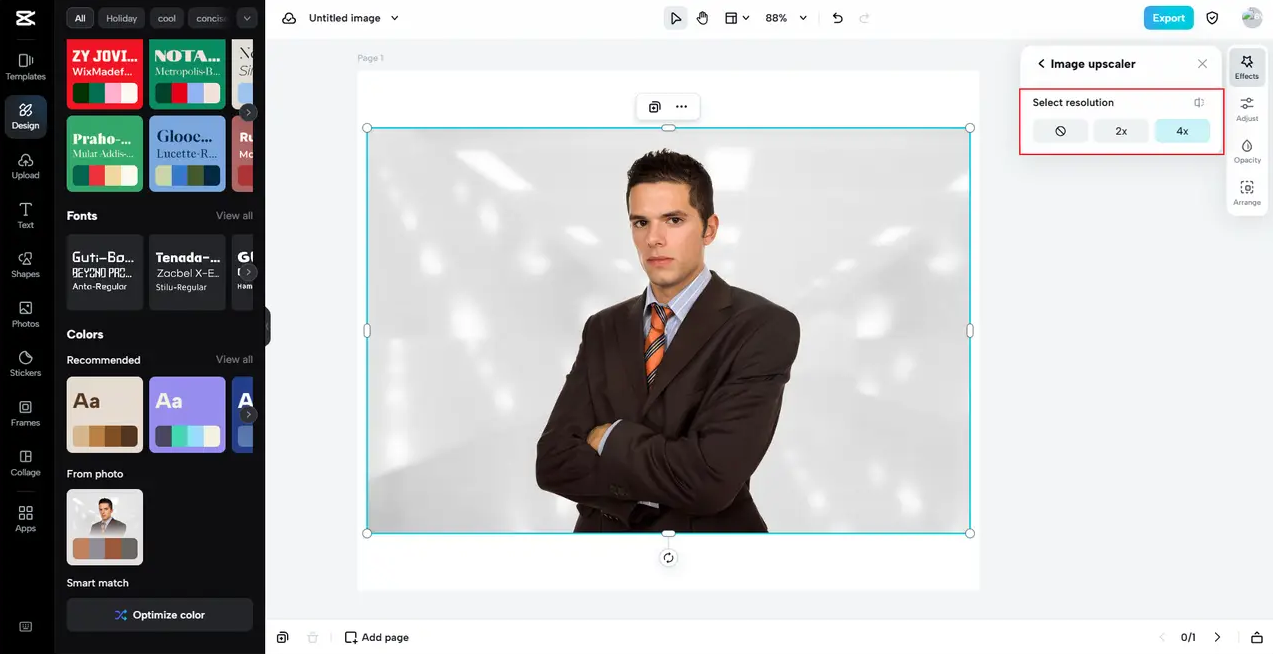
Task: Undo the last action
Action: click(838, 18)
